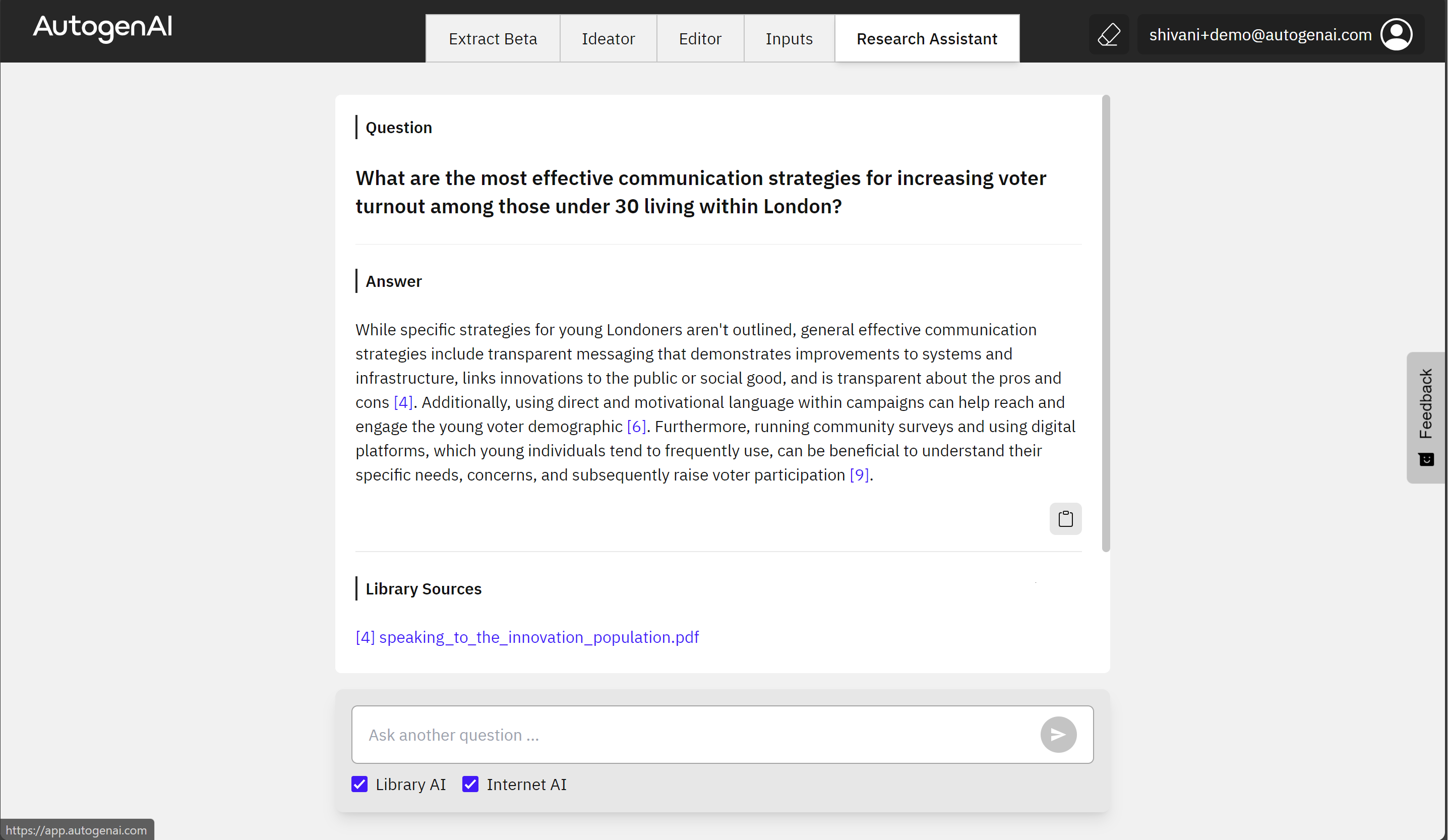Open the speaking_to_the_innovation_population.pdf source link
Viewport: 1448px width, 840px height.
coord(527,637)
